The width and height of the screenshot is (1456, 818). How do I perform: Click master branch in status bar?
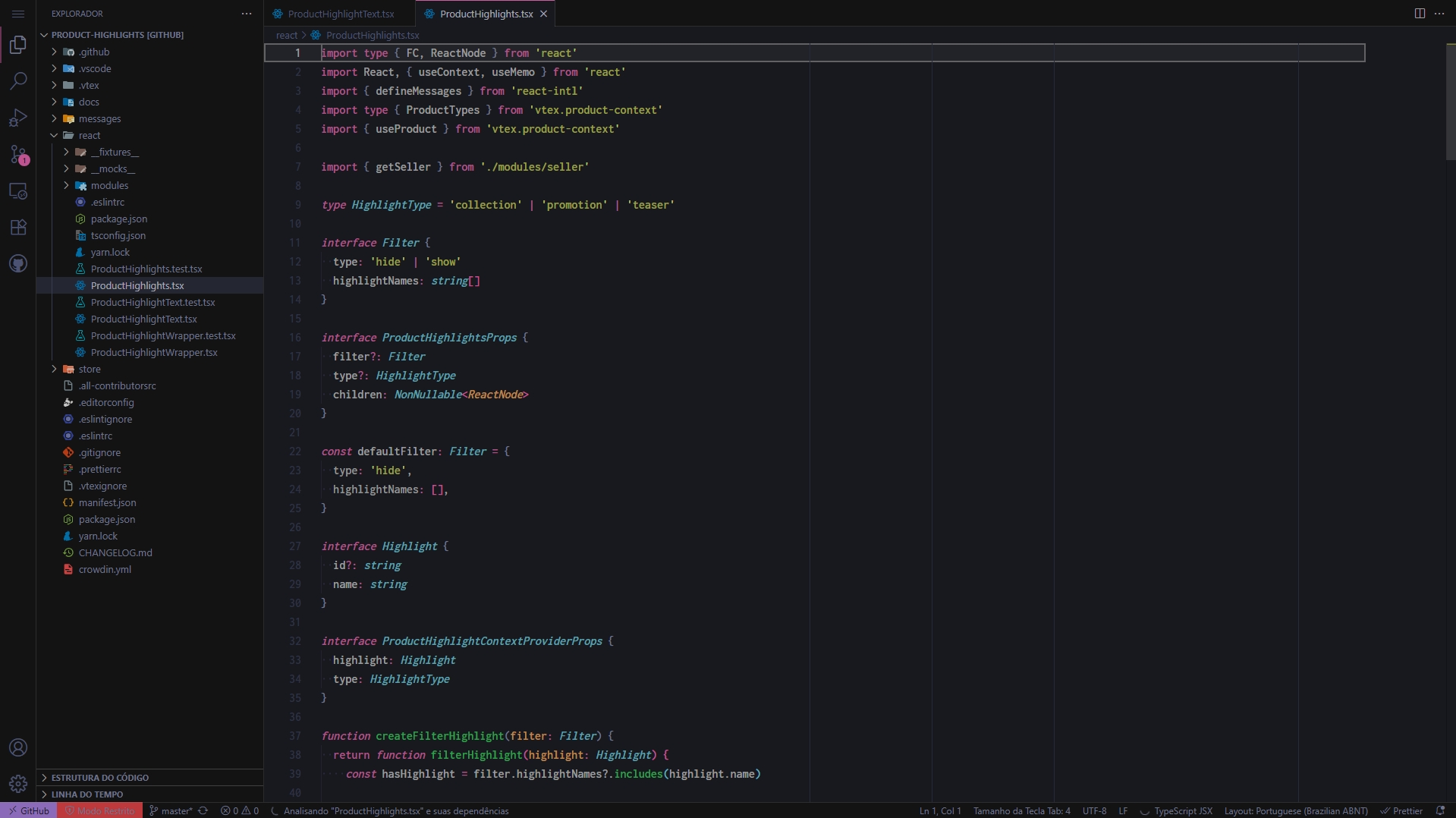coord(171,810)
